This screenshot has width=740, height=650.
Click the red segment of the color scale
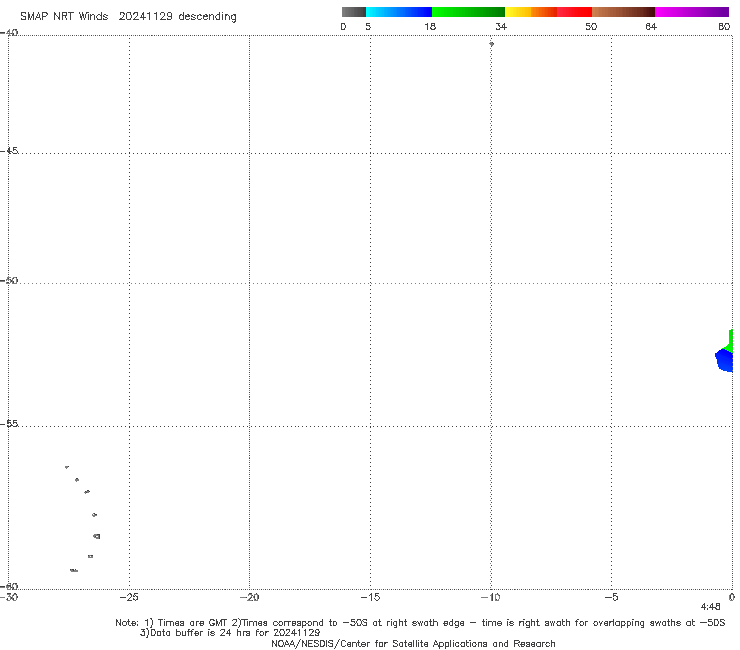point(574,12)
